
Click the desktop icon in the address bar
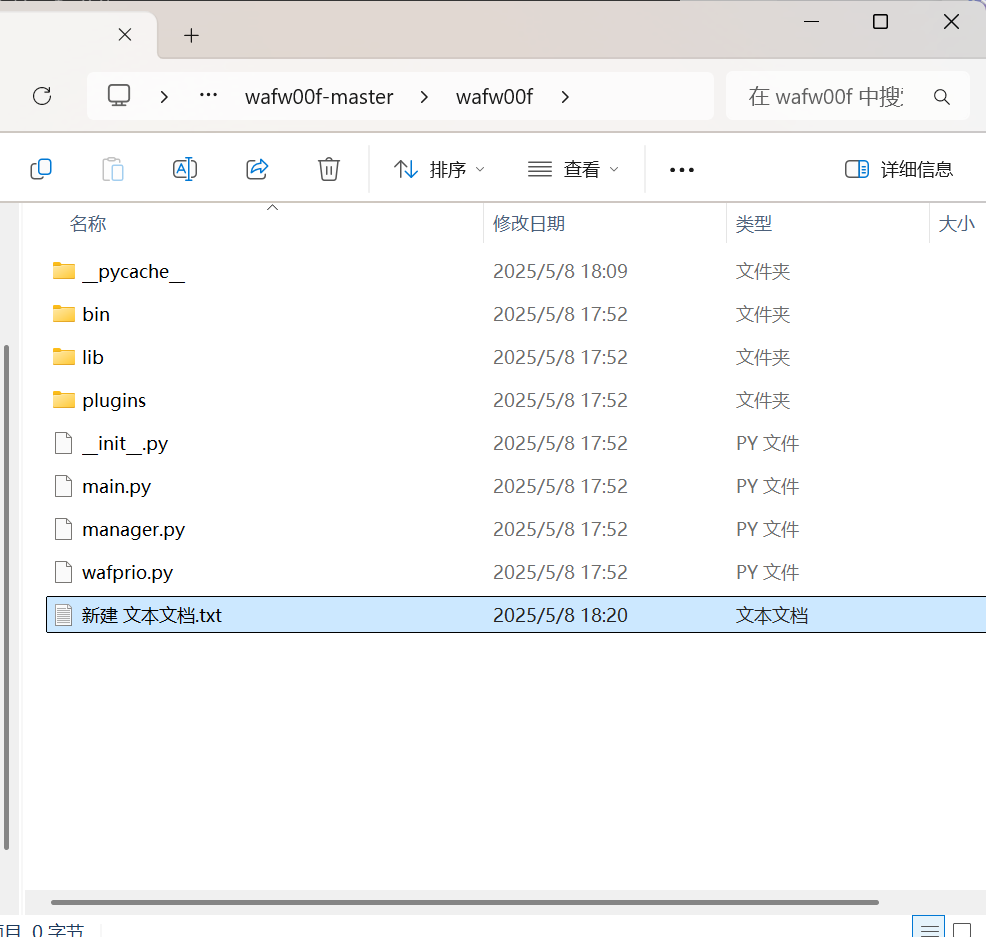(x=119, y=96)
